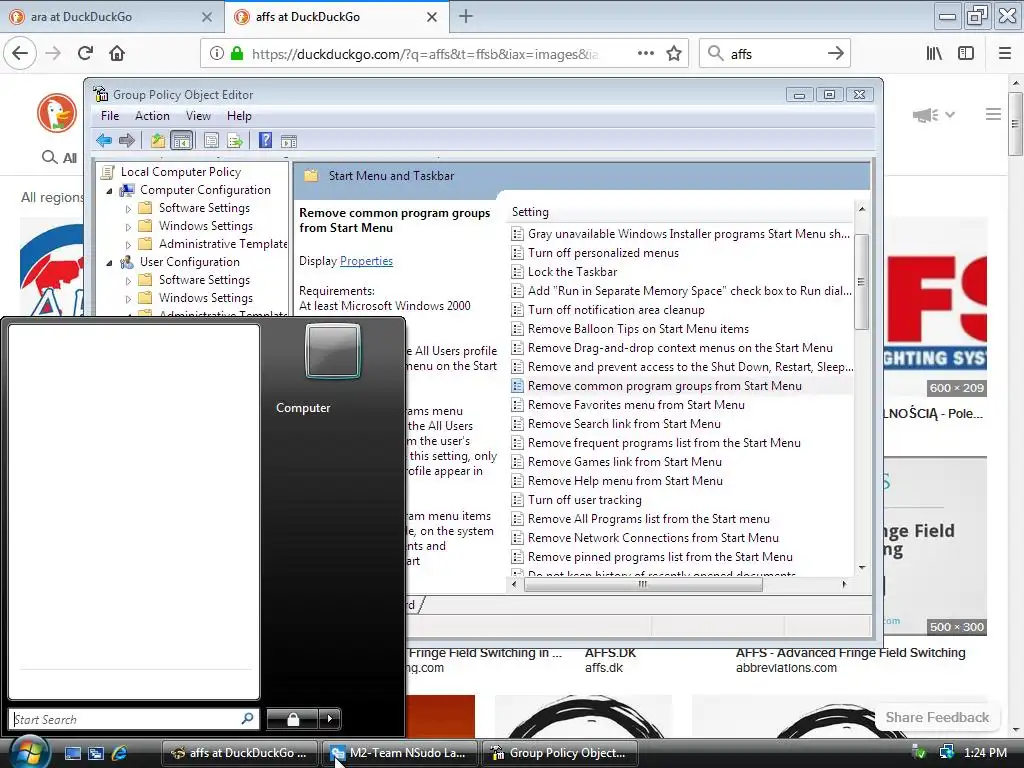Click the Start menu search magnifier icon
The image size is (1024, 768).
[x=248, y=718]
